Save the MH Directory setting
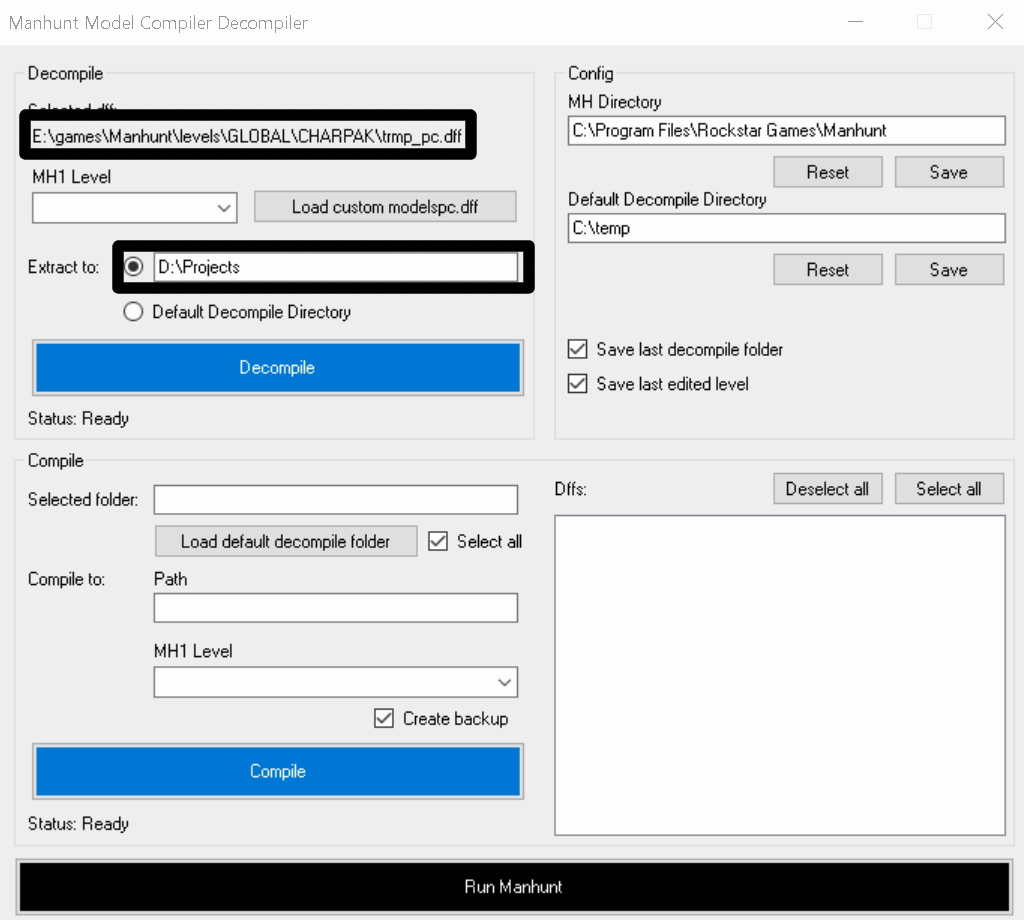 (x=949, y=172)
